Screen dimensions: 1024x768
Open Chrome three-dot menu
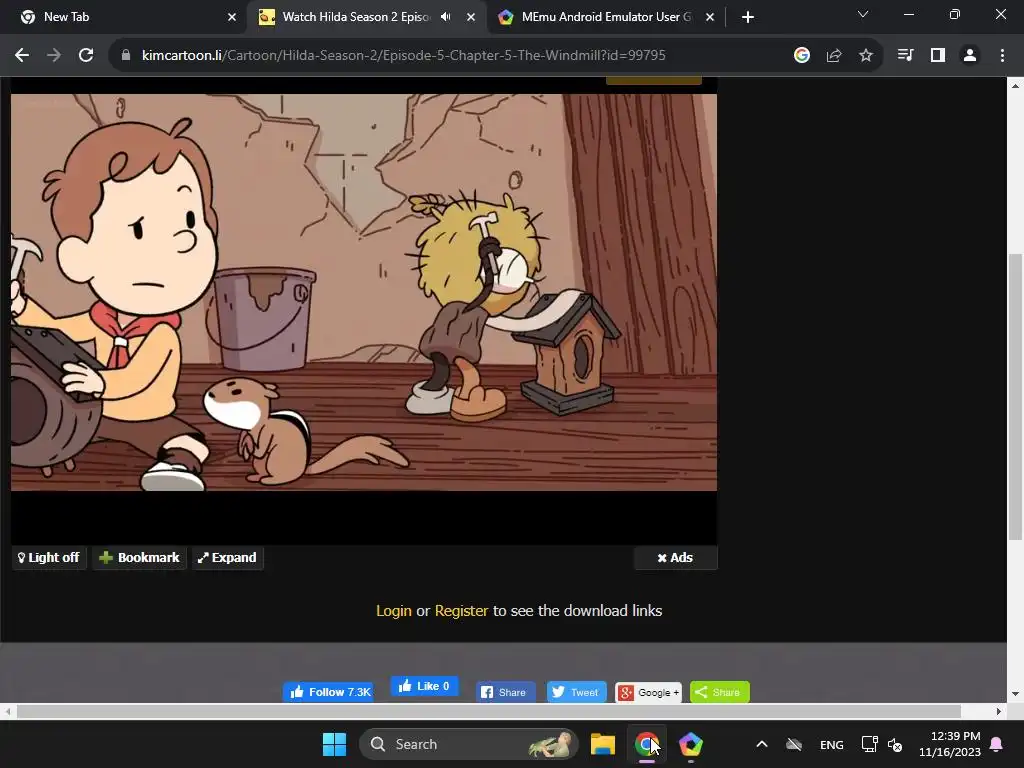pos(1002,56)
